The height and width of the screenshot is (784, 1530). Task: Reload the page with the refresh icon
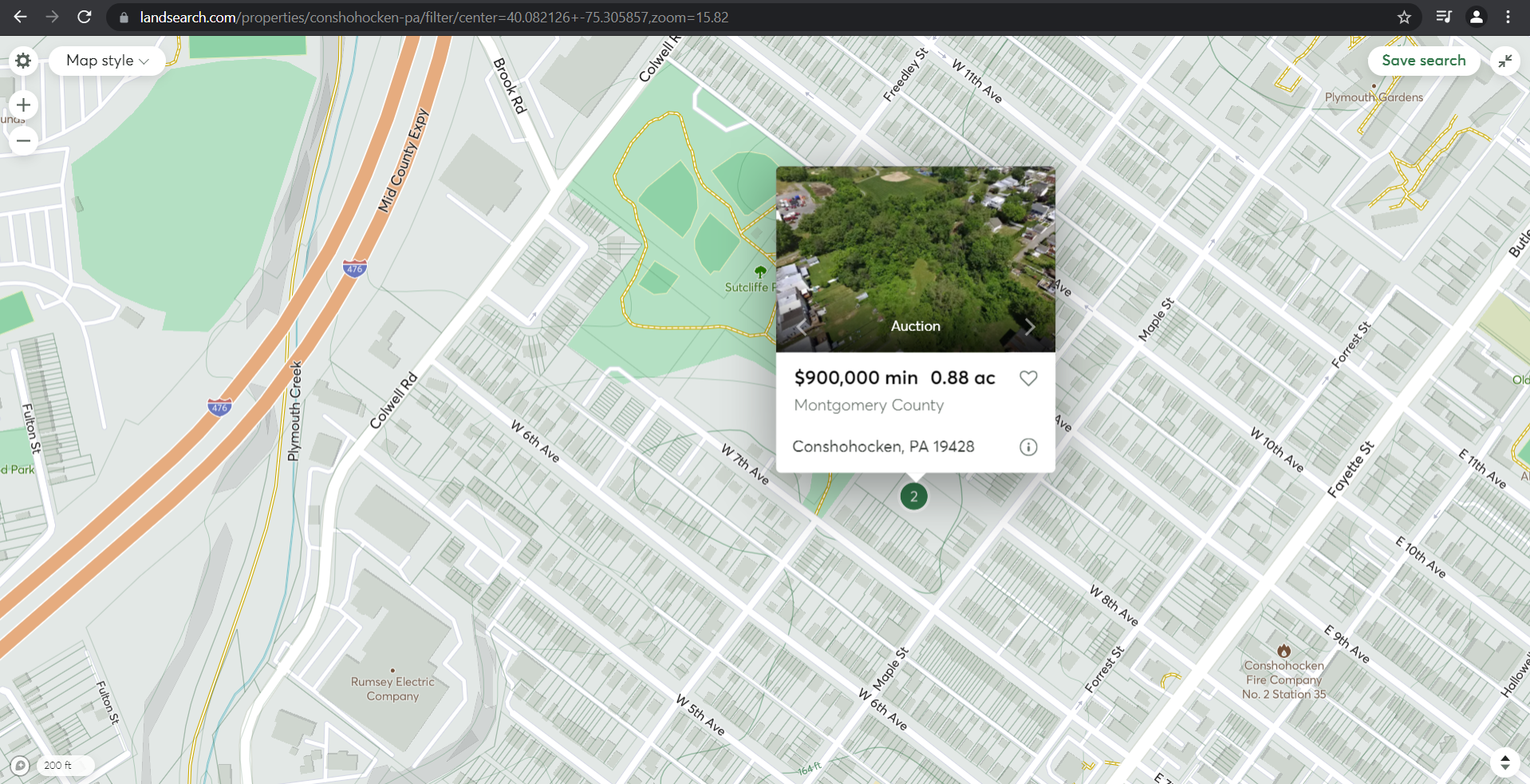84,17
